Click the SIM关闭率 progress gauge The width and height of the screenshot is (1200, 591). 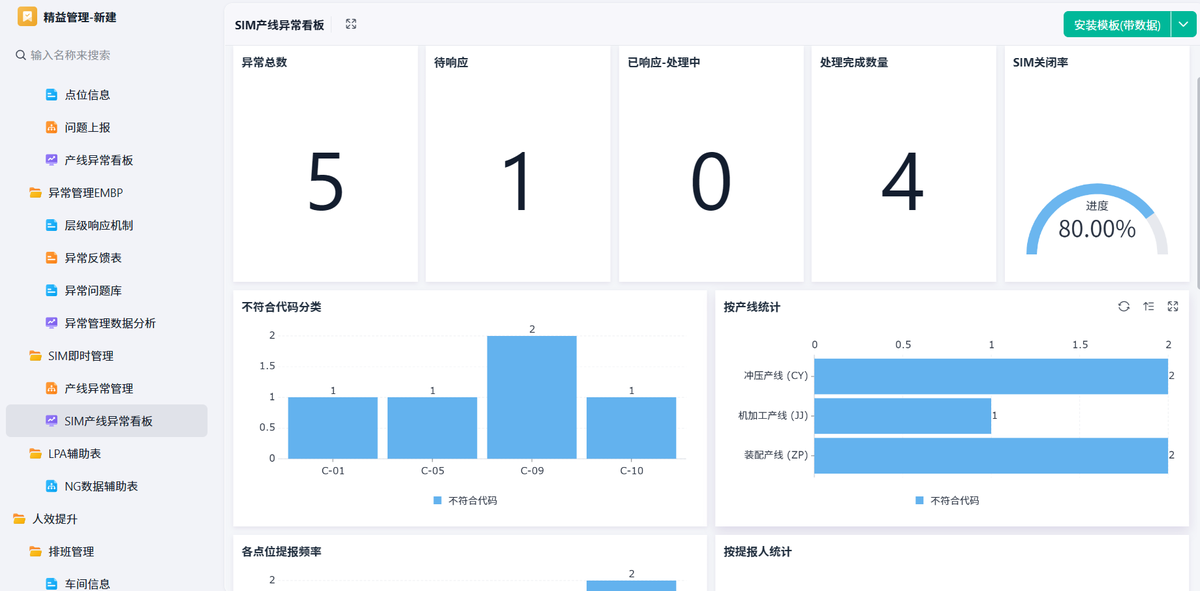coord(1096,220)
